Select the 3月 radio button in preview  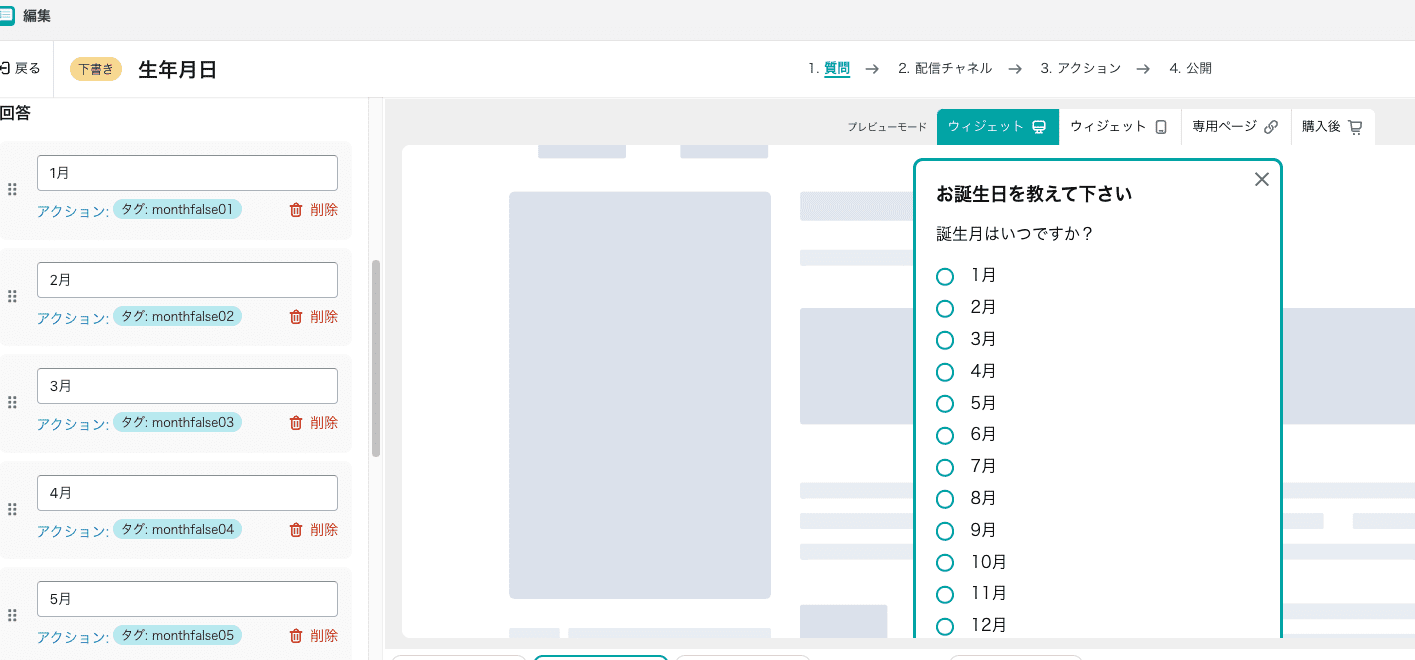tap(945, 340)
